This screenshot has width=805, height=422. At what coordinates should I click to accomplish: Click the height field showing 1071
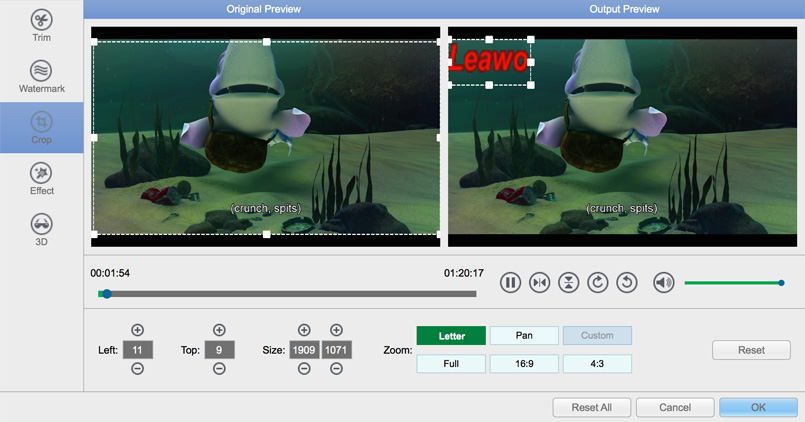coord(336,350)
